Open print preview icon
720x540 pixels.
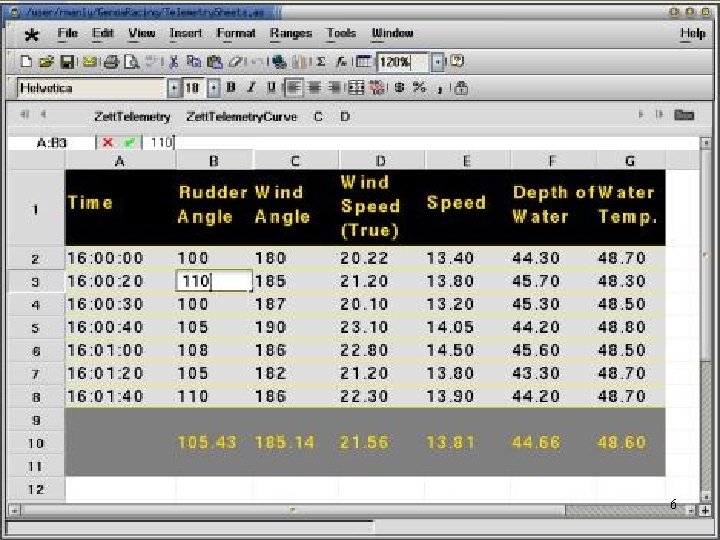point(132,62)
